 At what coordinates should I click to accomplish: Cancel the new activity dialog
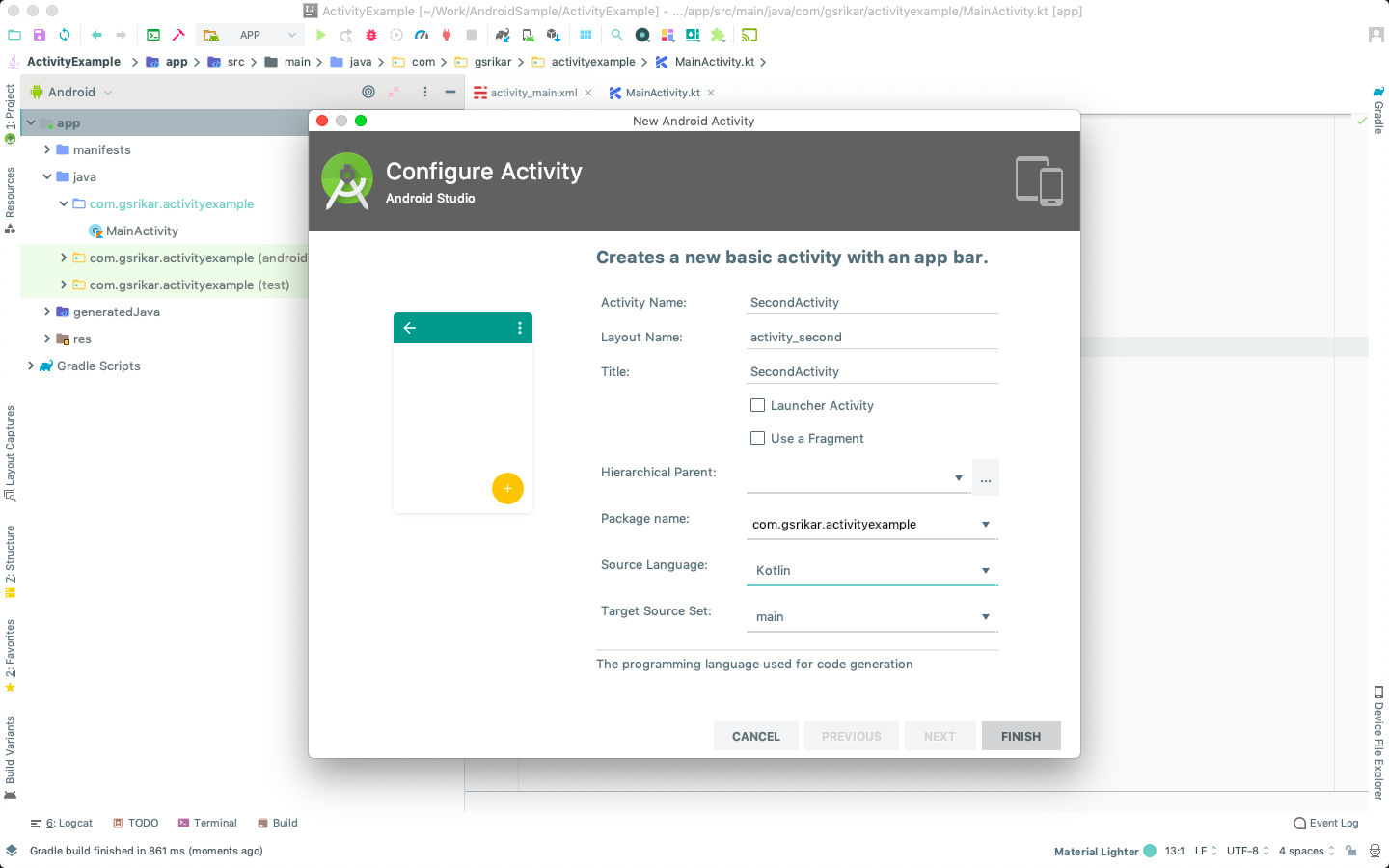click(x=755, y=736)
